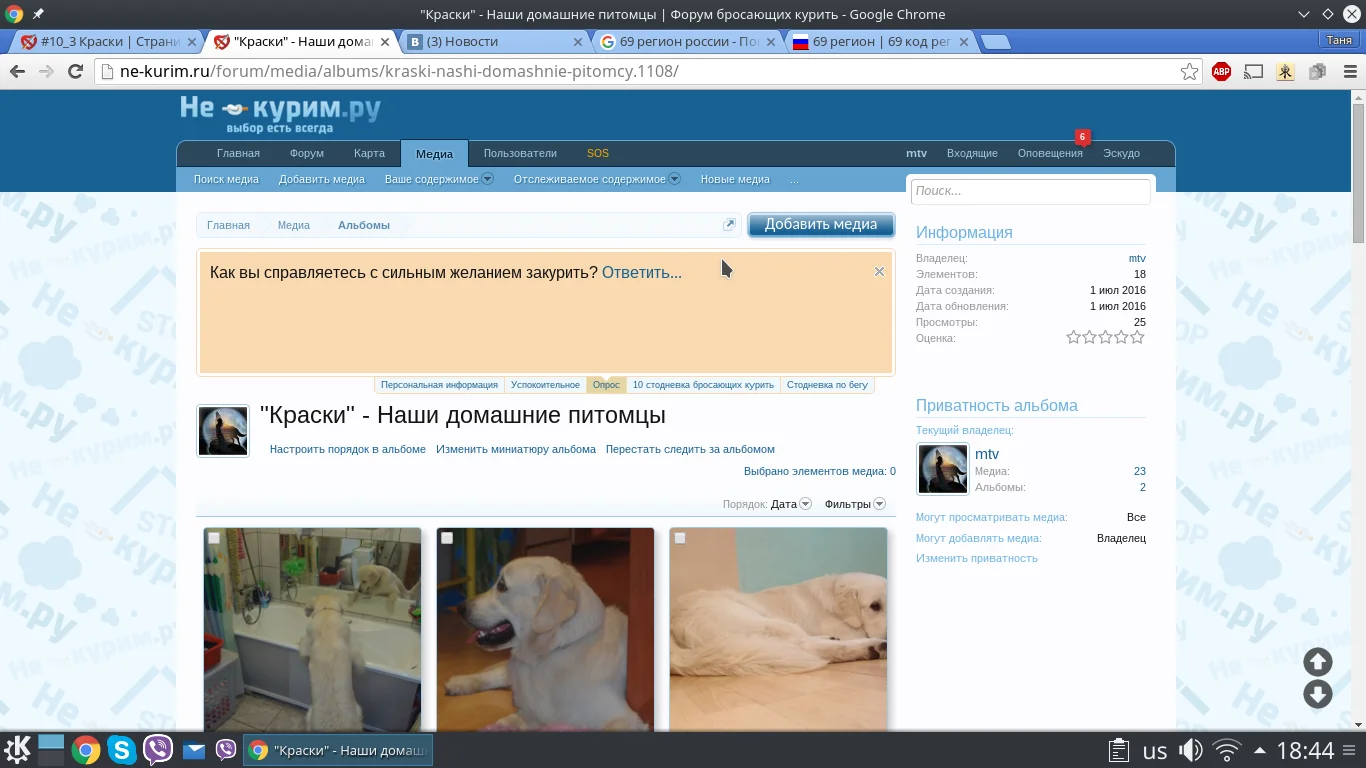This screenshot has width=1366, height=768.
Task: Go to the Форум navigation tab
Action: pos(306,153)
